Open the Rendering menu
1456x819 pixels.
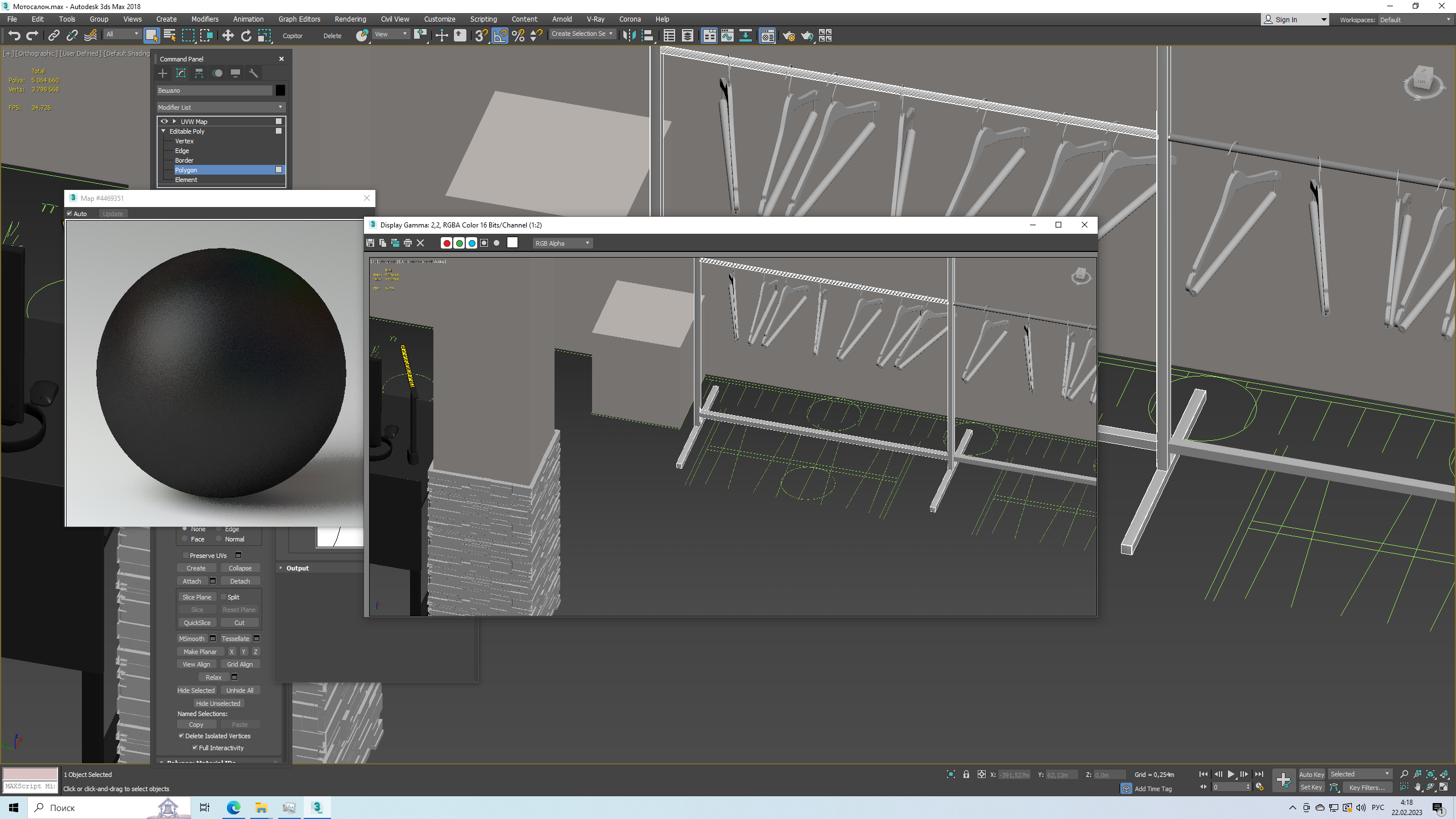pyautogui.click(x=350, y=19)
